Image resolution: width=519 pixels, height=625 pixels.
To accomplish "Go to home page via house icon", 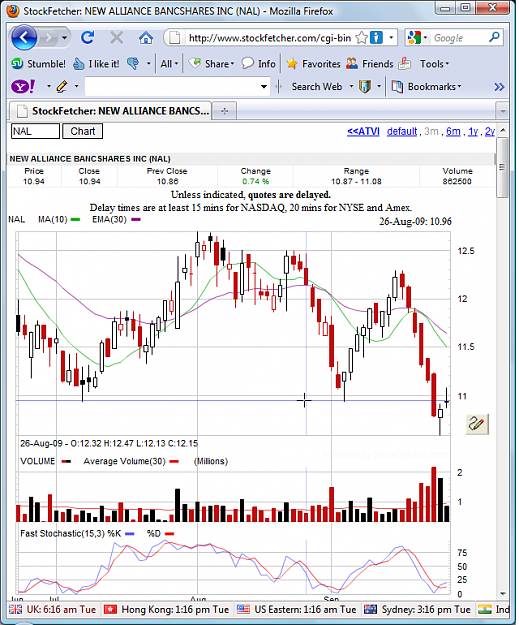I will coord(145,38).
